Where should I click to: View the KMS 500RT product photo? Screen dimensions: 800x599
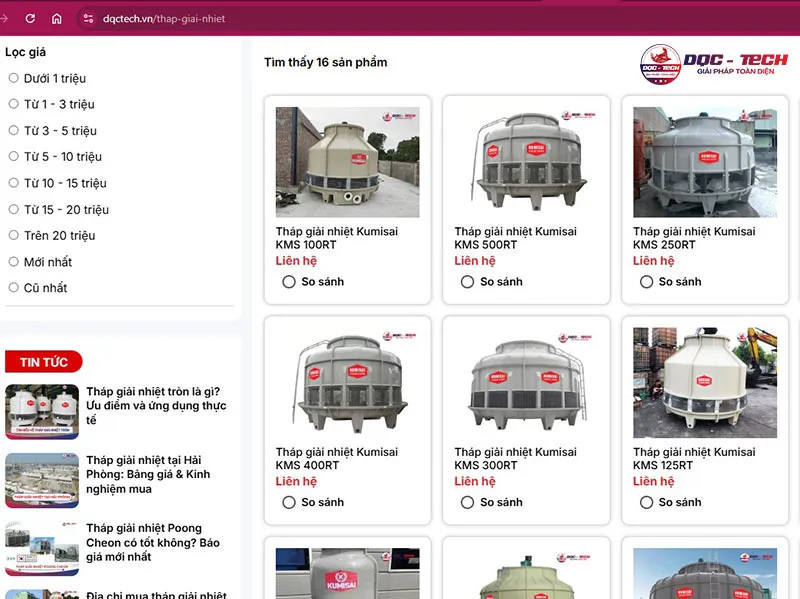click(x=526, y=162)
